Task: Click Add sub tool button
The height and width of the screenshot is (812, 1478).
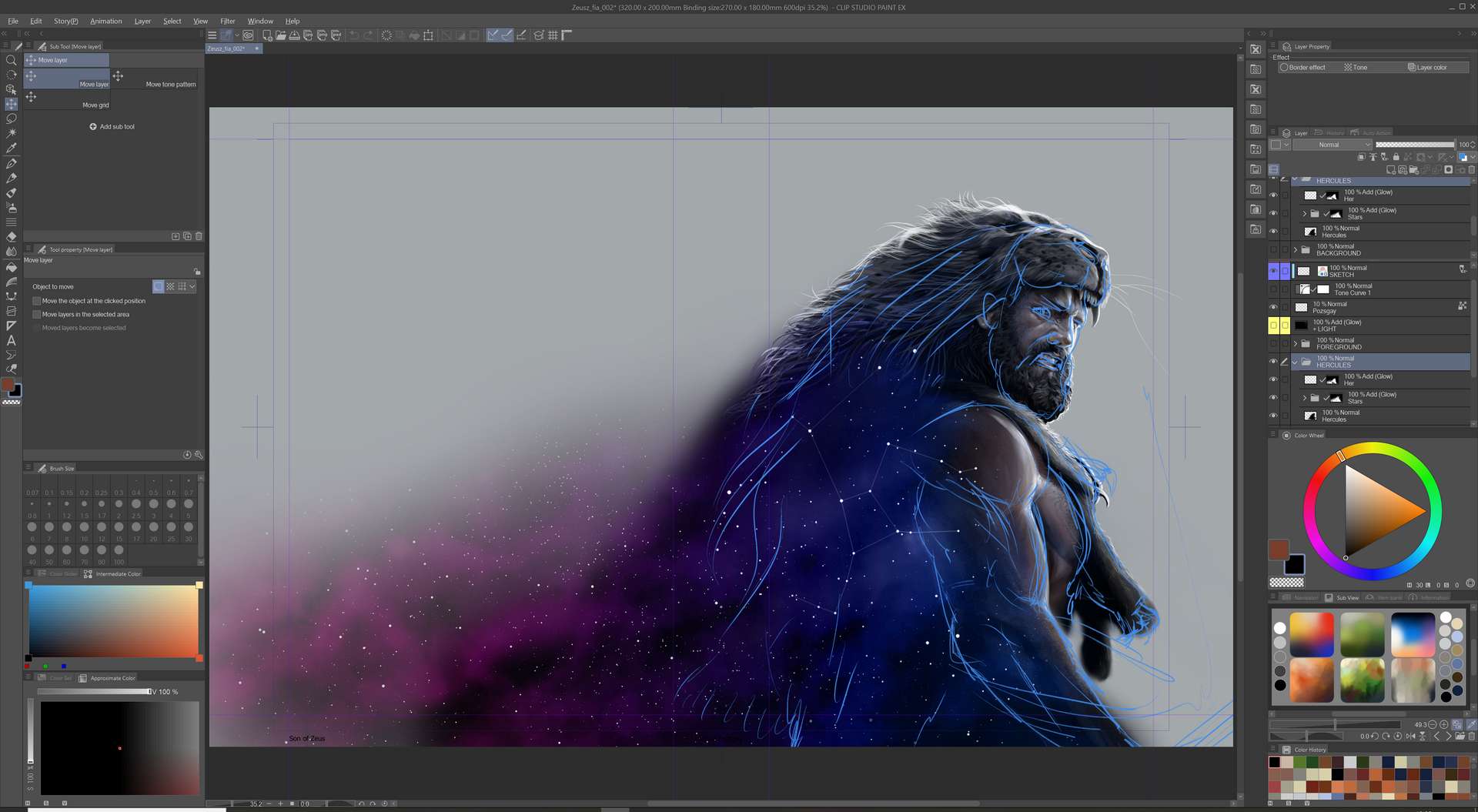Action: 112,127
